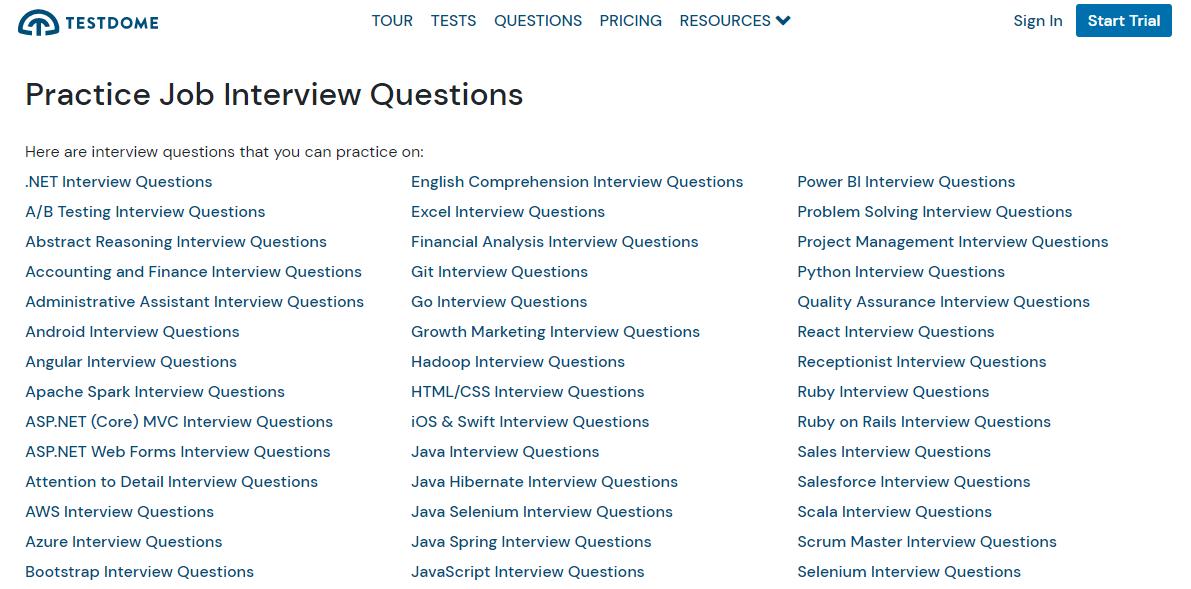The width and height of the screenshot is (1191, 589).
Task: Open Ruby on Rails Interview Questions
Action: tap(924, 422)
